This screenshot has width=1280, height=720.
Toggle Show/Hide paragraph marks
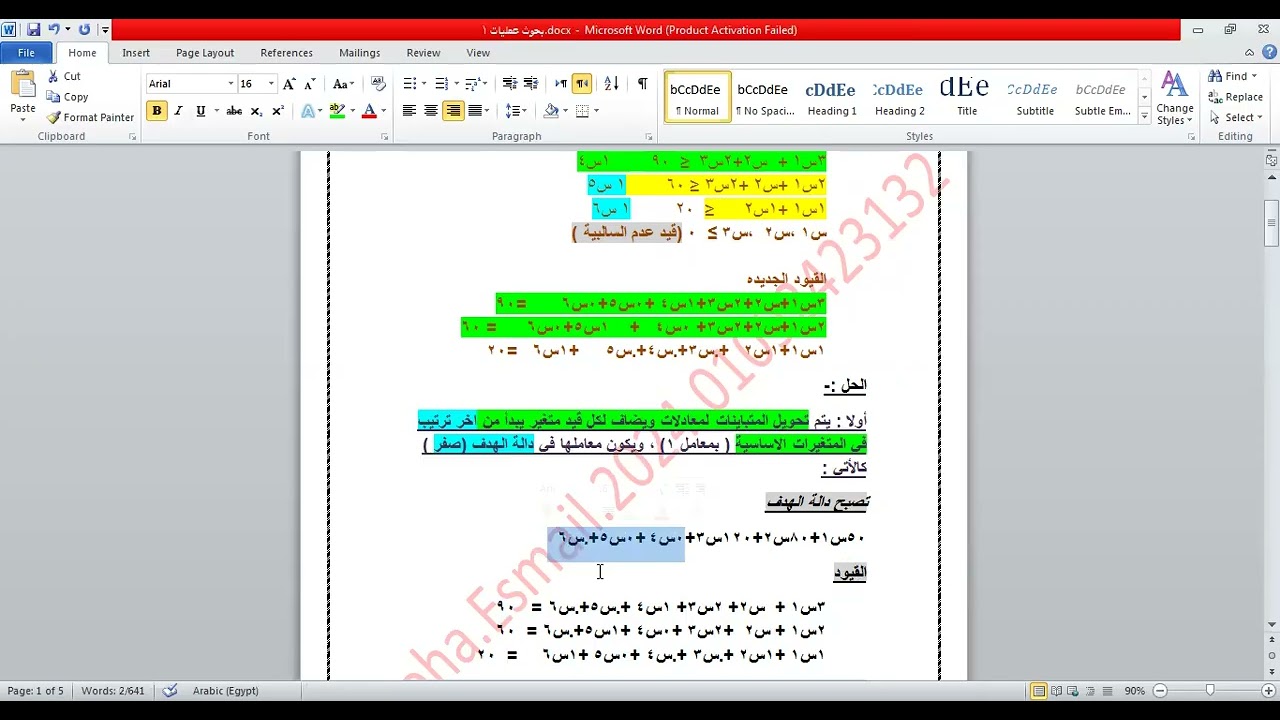coord(642,84)
